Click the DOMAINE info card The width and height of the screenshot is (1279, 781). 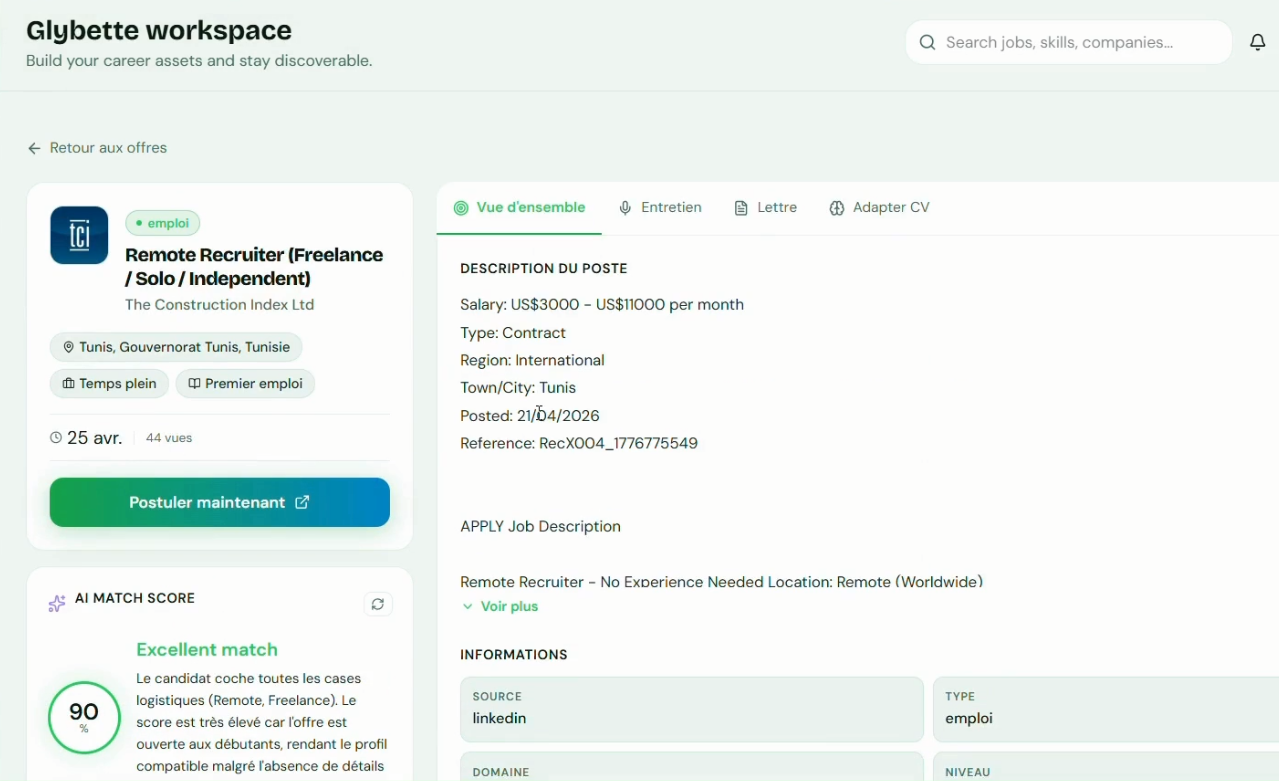click(x=692, y=766)
